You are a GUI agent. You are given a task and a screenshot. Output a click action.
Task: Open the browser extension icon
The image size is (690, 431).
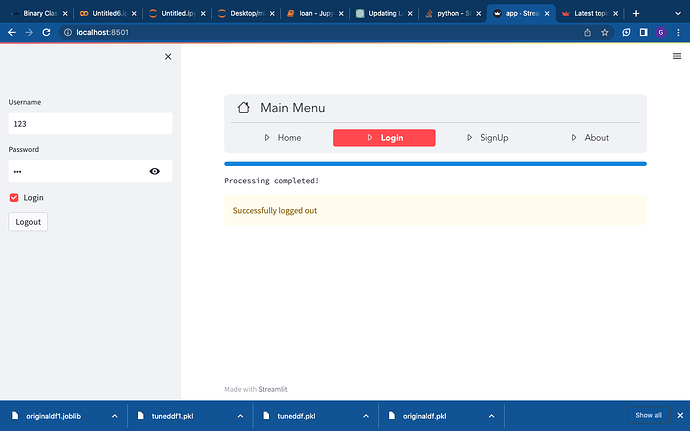626,32
